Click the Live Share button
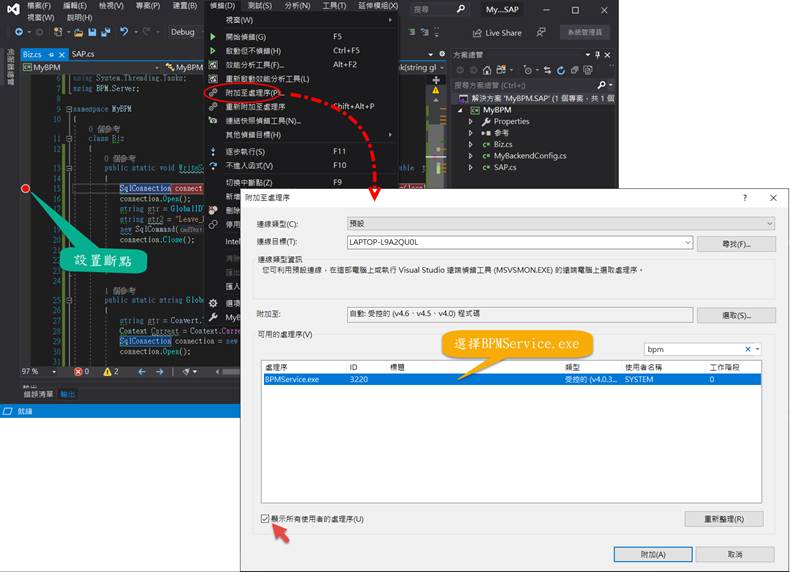 coord(497,33)
